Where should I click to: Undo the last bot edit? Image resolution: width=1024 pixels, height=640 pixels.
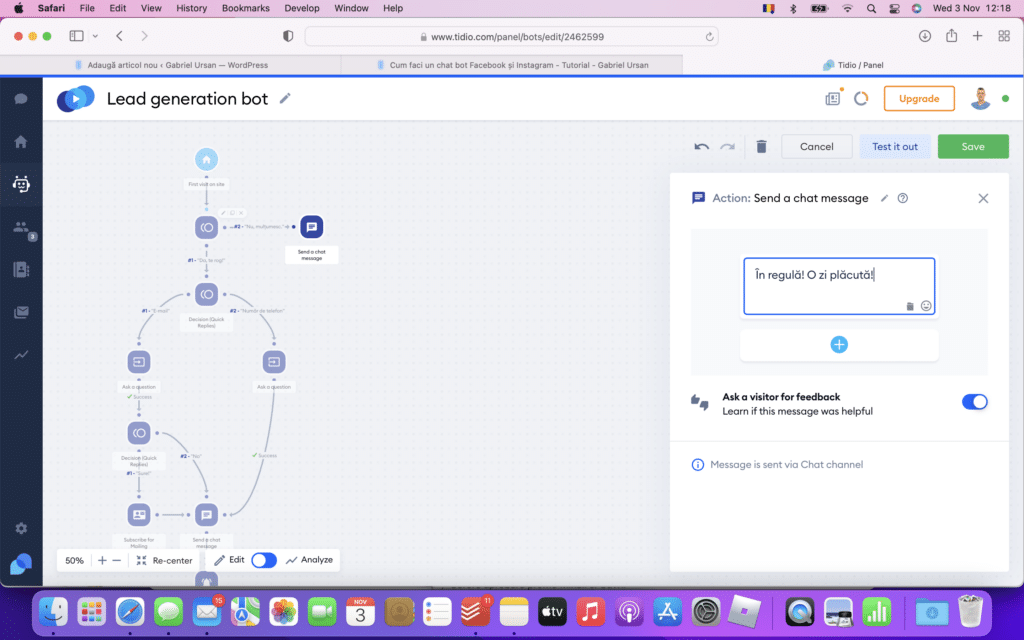coord(701,147)
